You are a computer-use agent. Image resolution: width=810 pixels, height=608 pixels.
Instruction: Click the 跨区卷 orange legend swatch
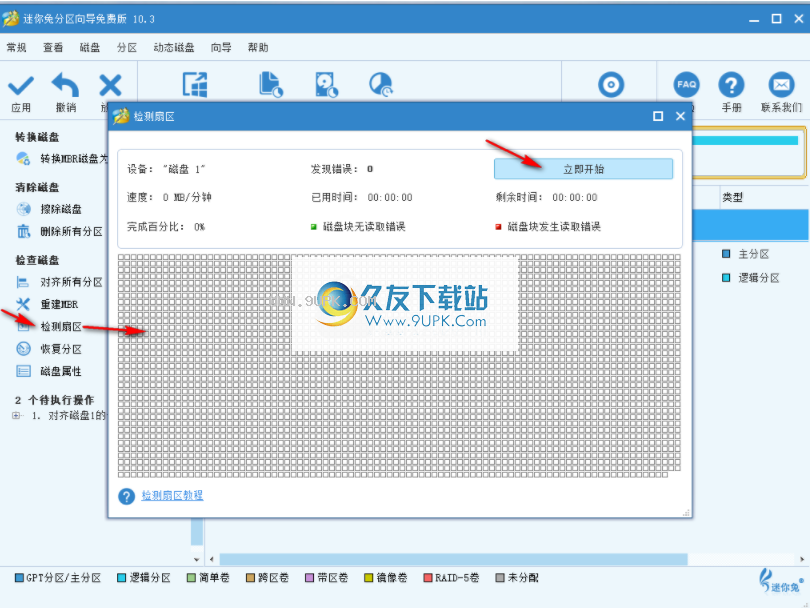tap(251, 578)
